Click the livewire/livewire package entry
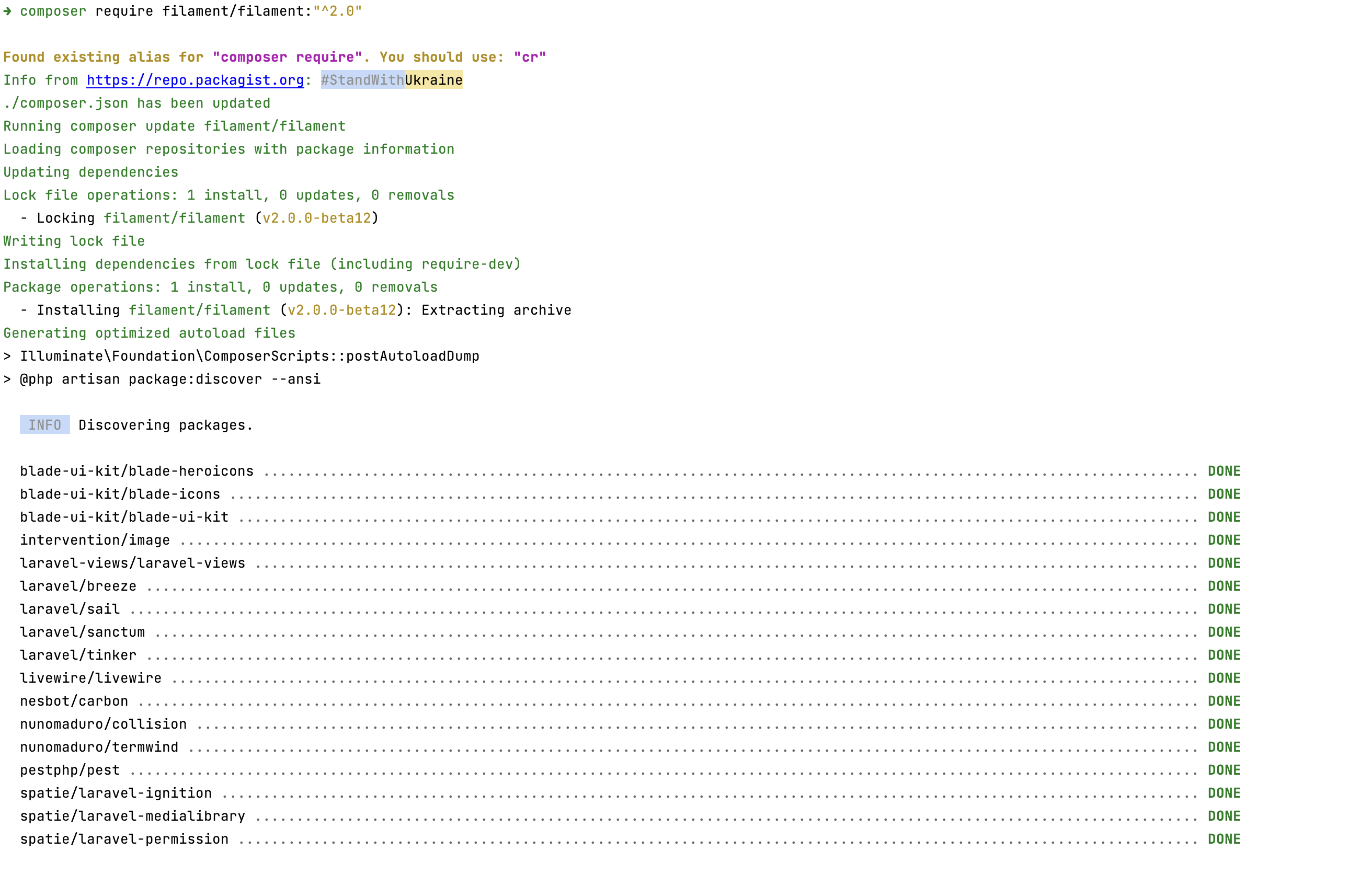This screenshot has width=1372, height=874. tap(90, 677)
